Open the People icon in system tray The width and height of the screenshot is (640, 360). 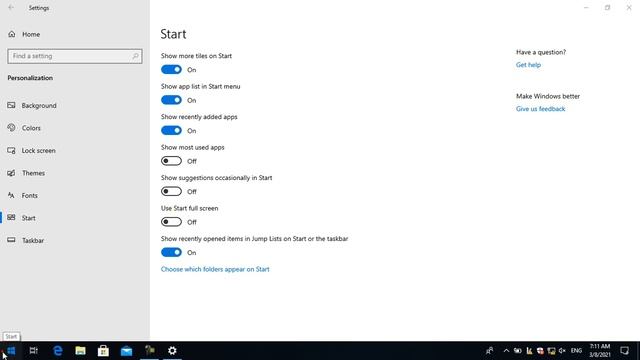tap(489, 351)
